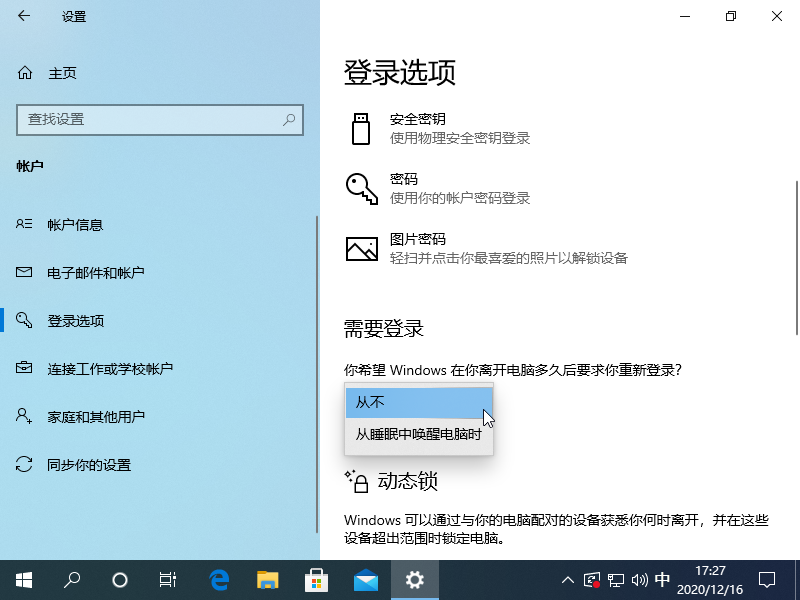Open 电子邮件和帐户 email accounts icon
The image size is (800, 600).
(22, 272)
